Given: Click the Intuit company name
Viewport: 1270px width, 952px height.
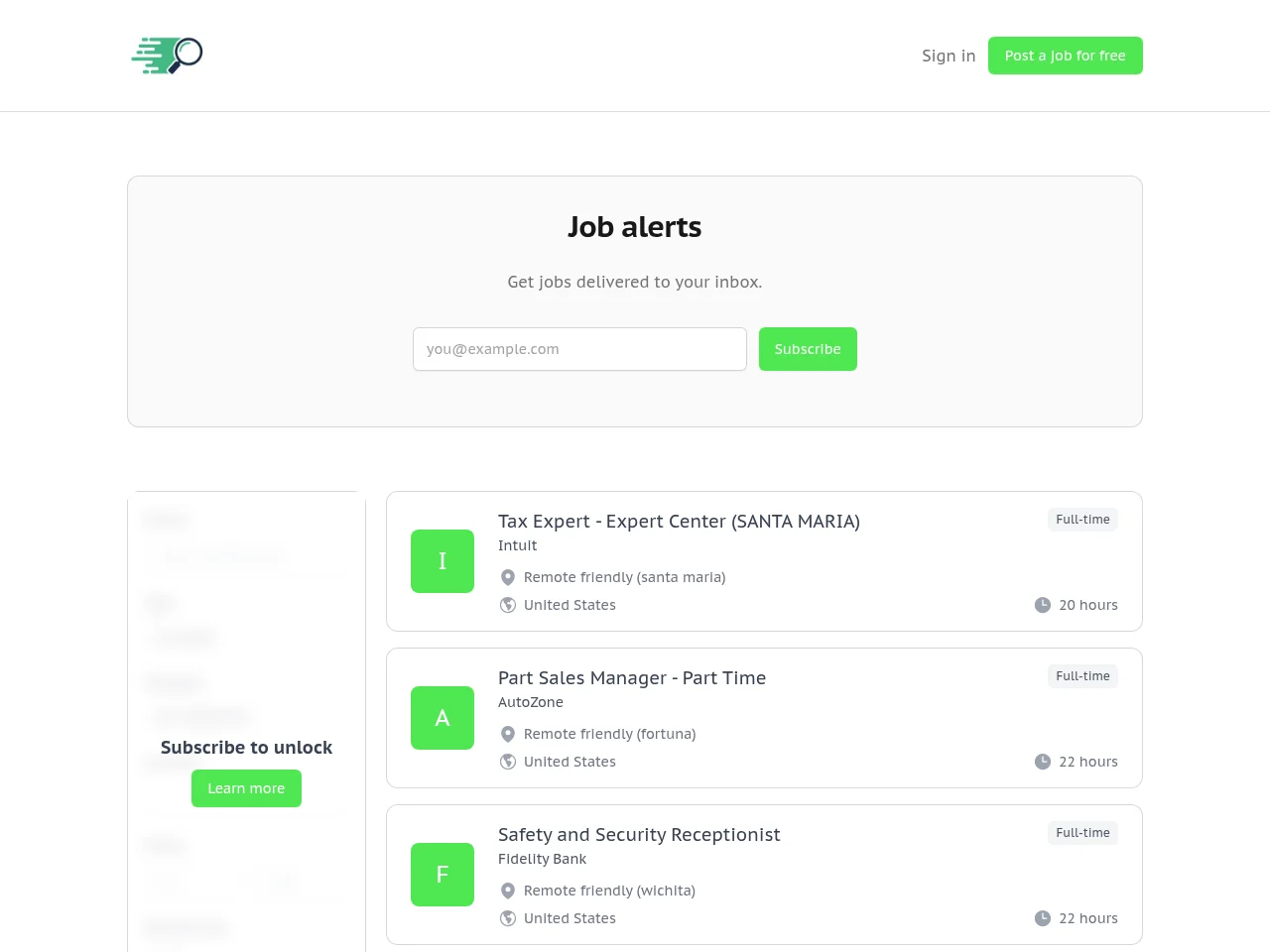Looking at the screenshot, I should click(x=518, y=545).
